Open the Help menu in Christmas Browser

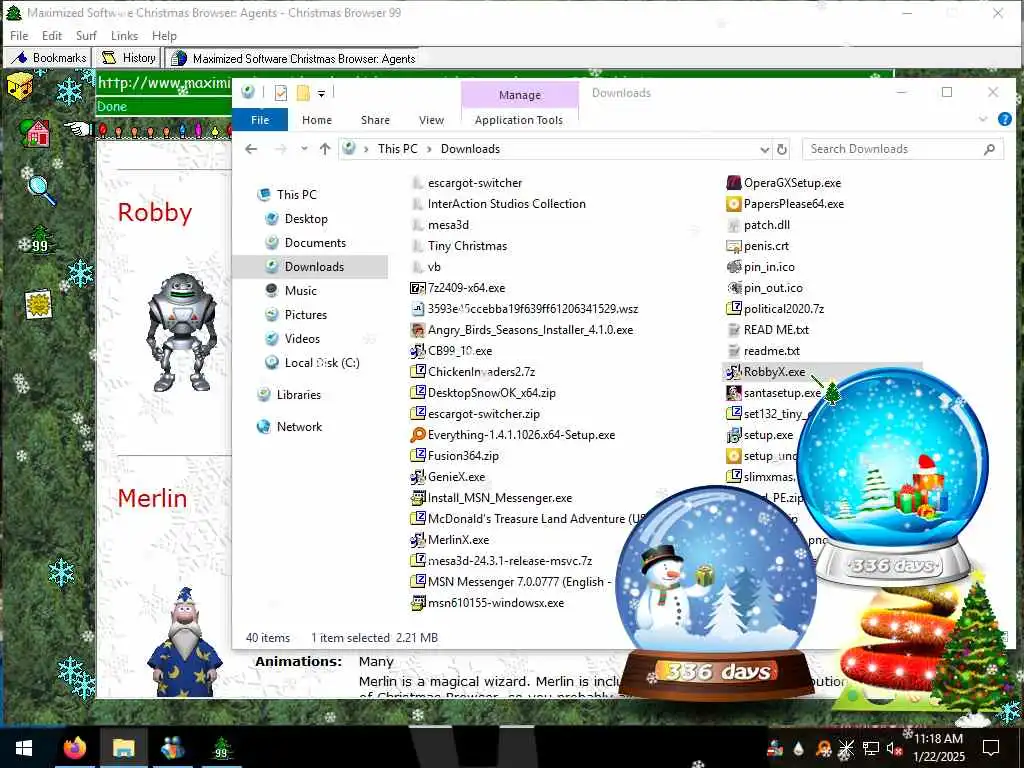pyautogui.click(x=165, y=35)
